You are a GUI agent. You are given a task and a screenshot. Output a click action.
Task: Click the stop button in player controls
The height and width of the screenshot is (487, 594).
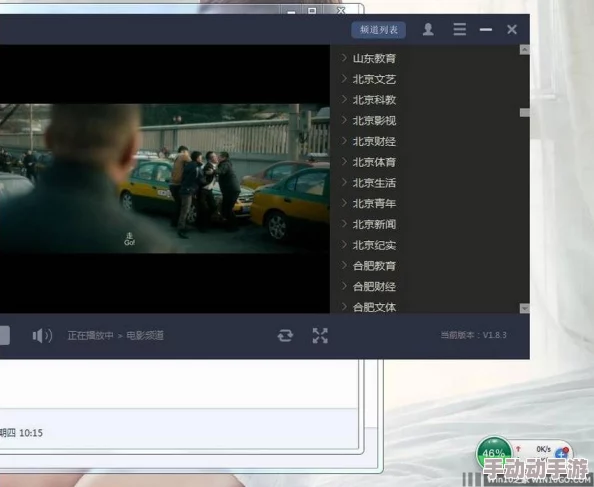click(4, 336)
